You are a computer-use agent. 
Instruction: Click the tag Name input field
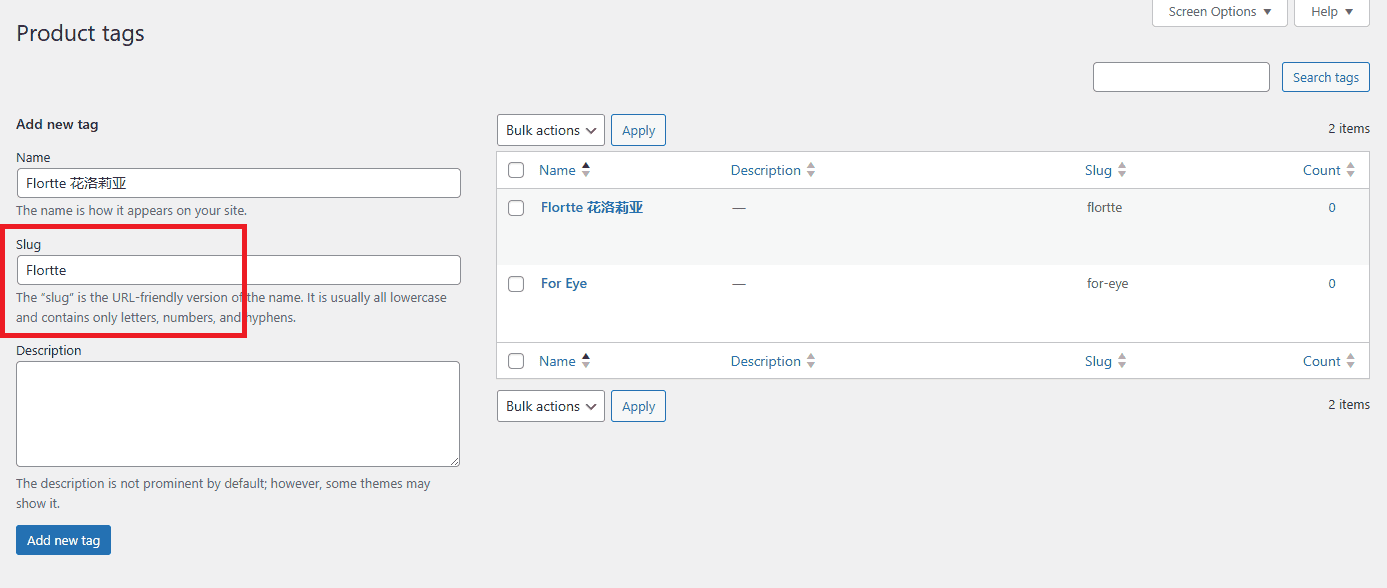pos(239,183)
